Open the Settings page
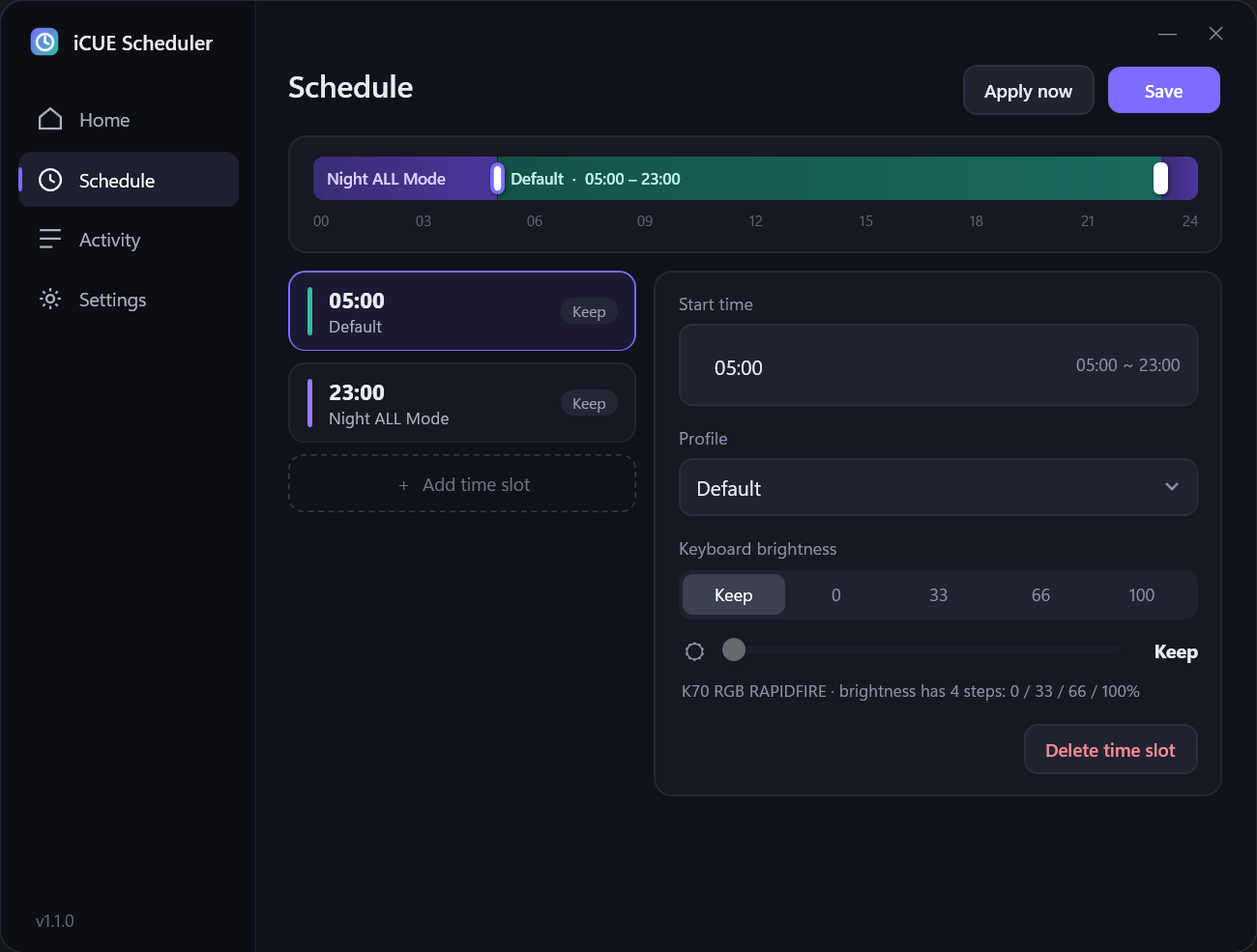 click(129, 300)
